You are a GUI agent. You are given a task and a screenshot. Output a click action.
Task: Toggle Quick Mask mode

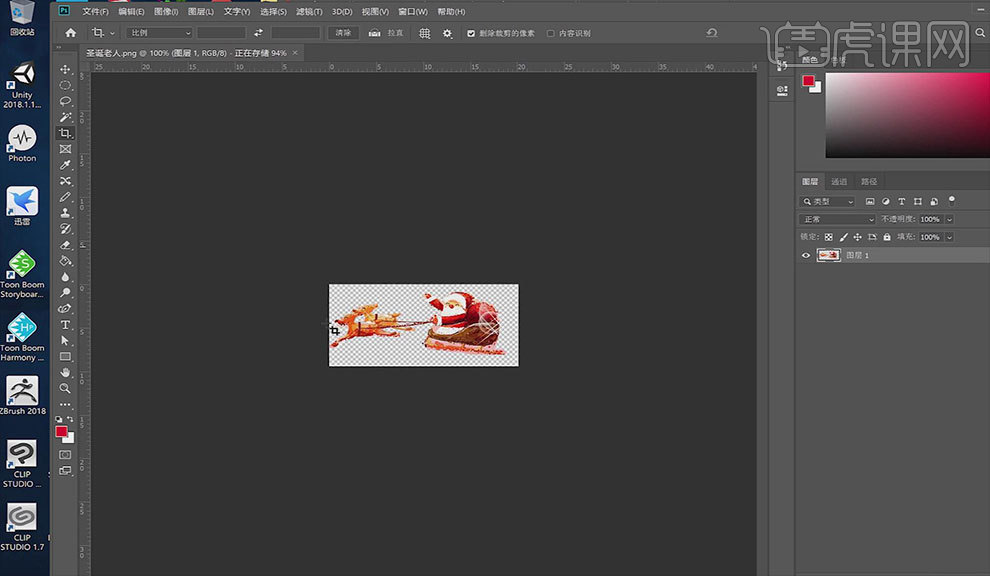tap(65, 454)
